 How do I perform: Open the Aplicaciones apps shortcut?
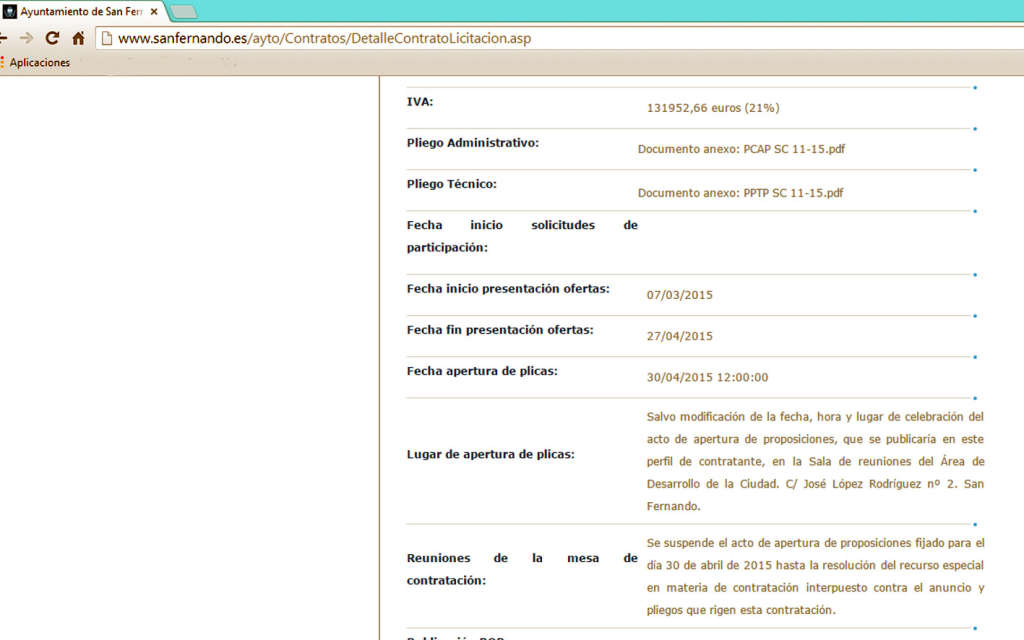(x=36, y=62)
